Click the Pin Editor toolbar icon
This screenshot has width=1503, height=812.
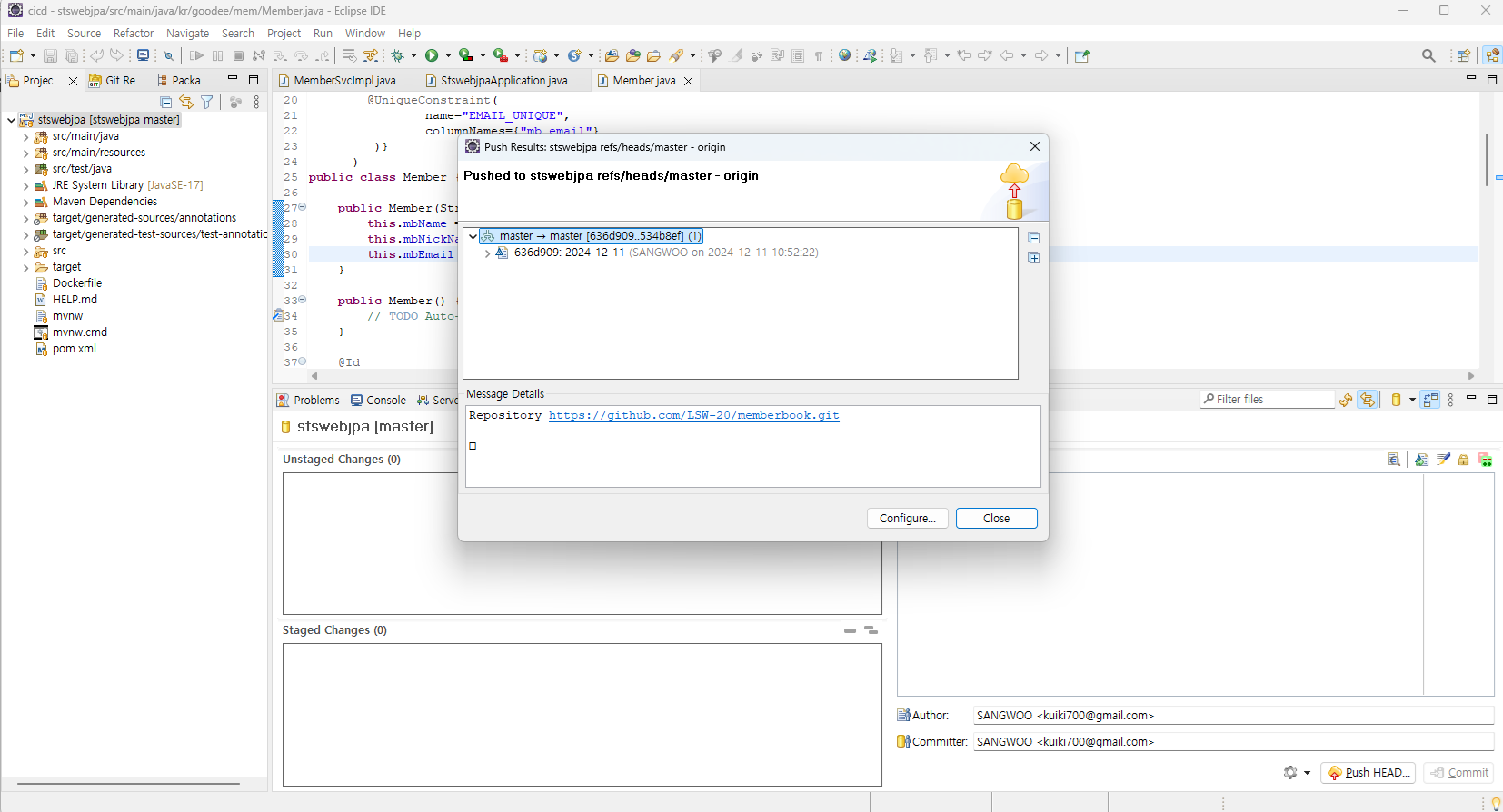point(1082,55)
